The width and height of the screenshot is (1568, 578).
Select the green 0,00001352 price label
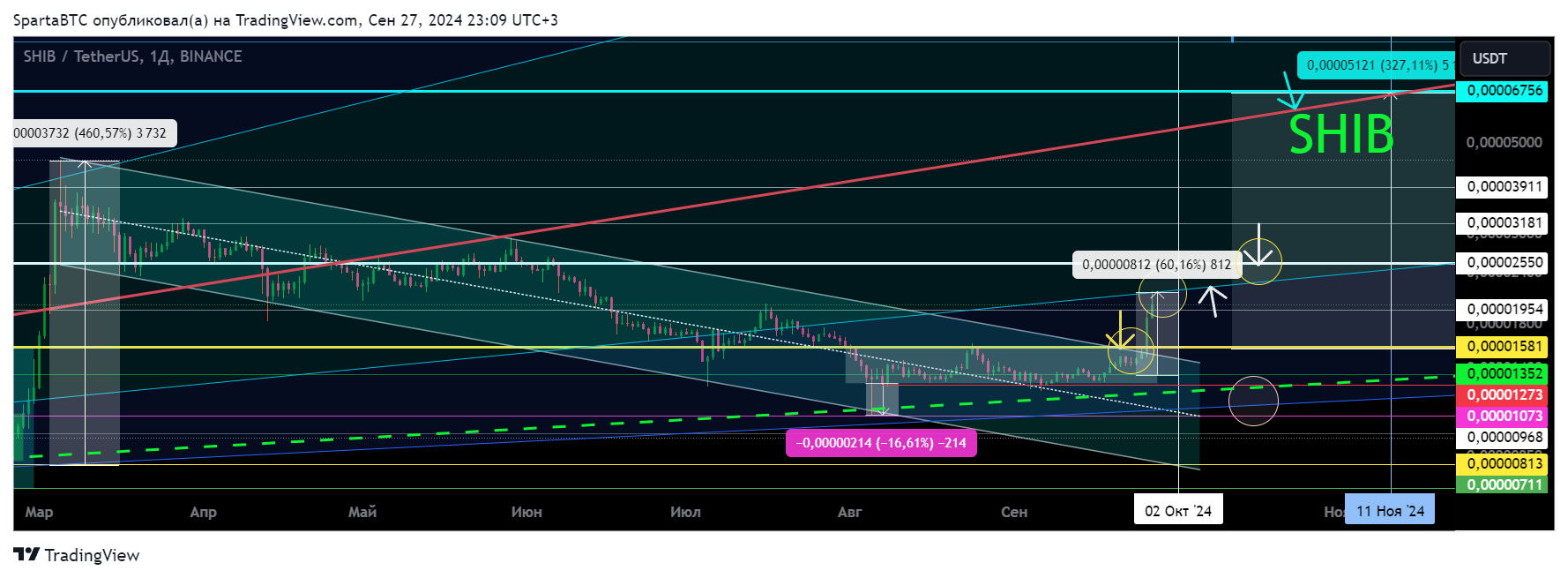tap(1502, 374)
